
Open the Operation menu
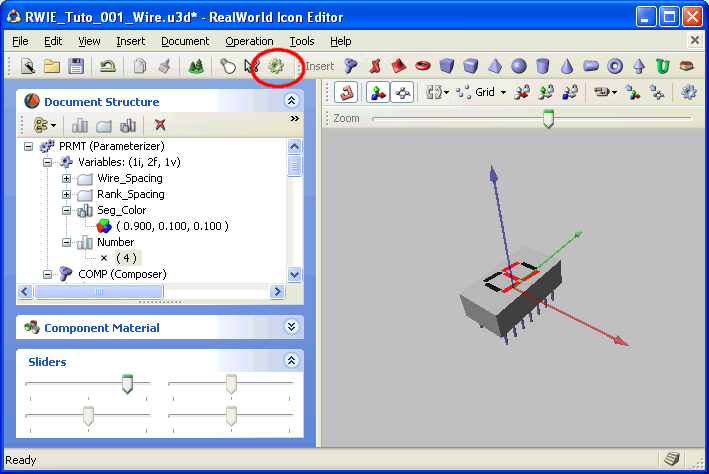point(249,41)
